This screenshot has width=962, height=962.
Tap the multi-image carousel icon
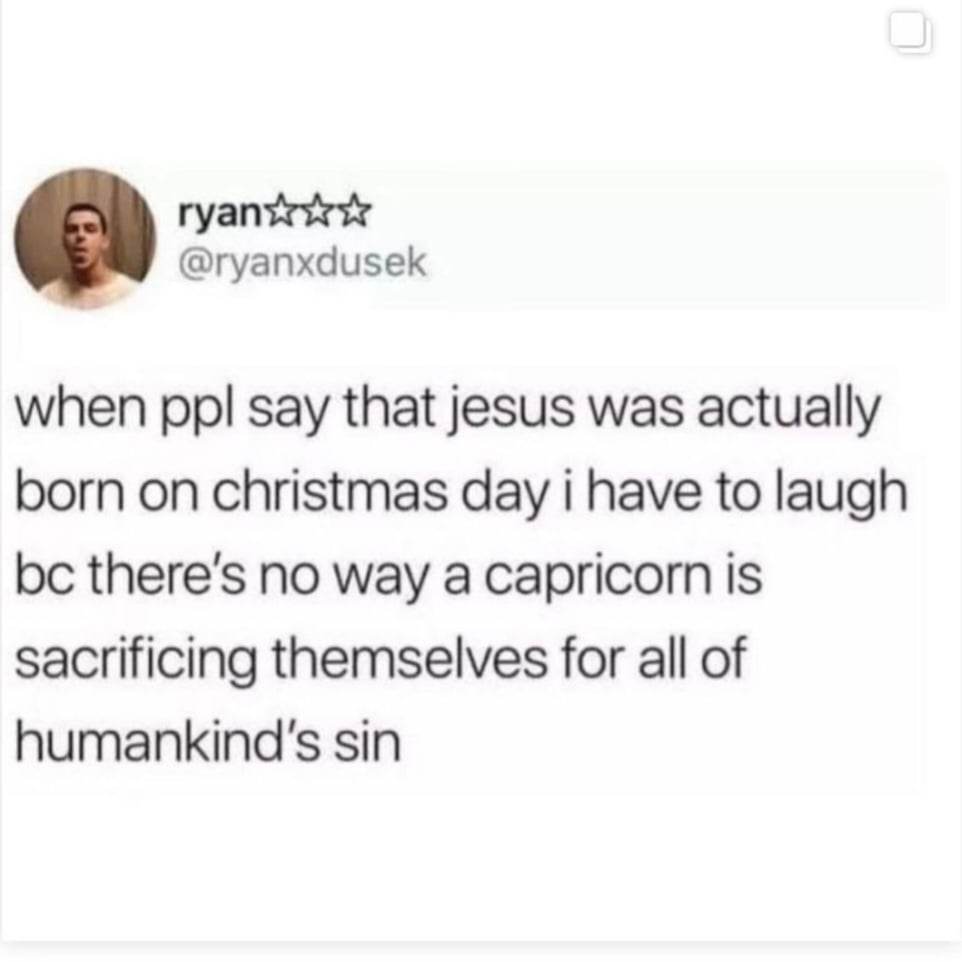912,34
